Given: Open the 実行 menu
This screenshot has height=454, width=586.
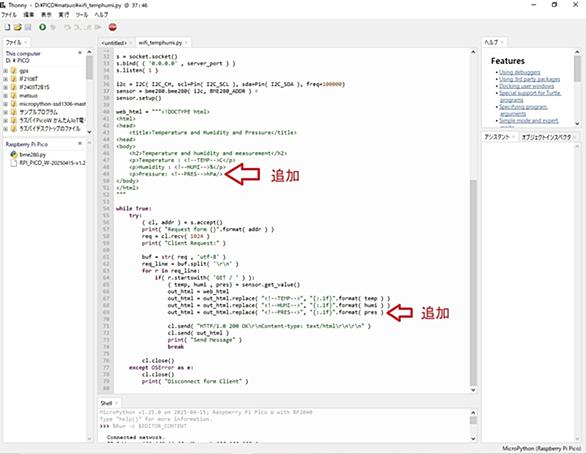Looking at the screenshot, I should [64, 15].
